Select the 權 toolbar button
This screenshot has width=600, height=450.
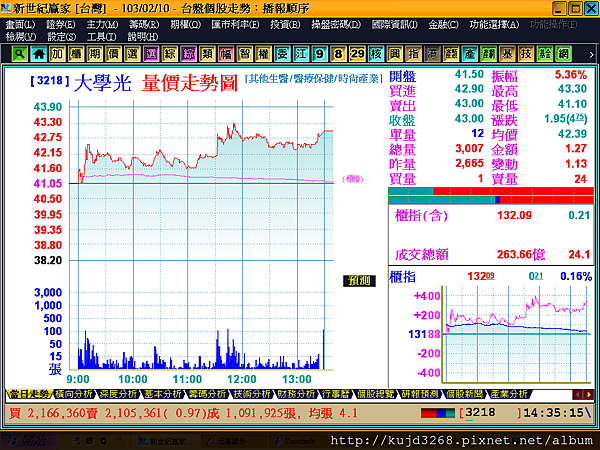(263, 54)
